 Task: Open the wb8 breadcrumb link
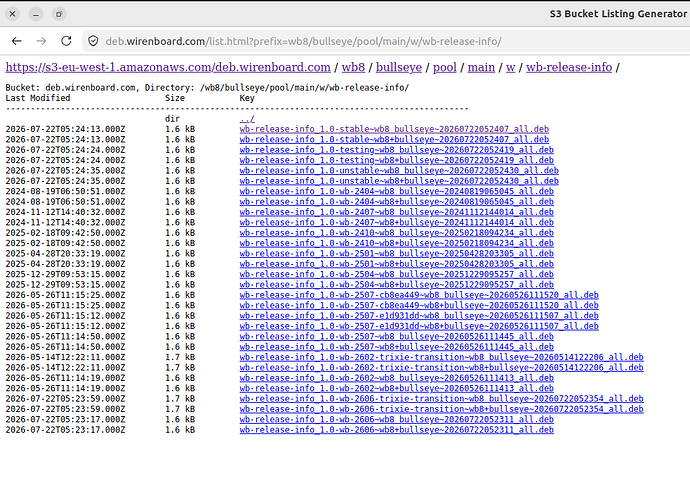[x=353, y=67]
